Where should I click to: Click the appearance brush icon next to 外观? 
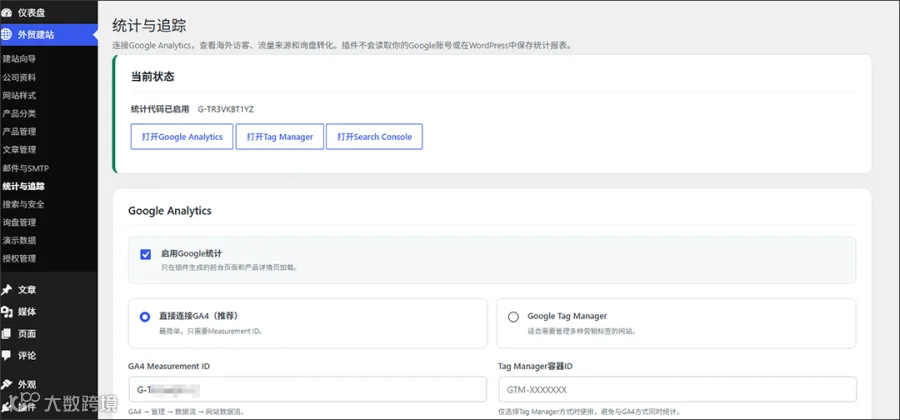click(x=7, y=384)
